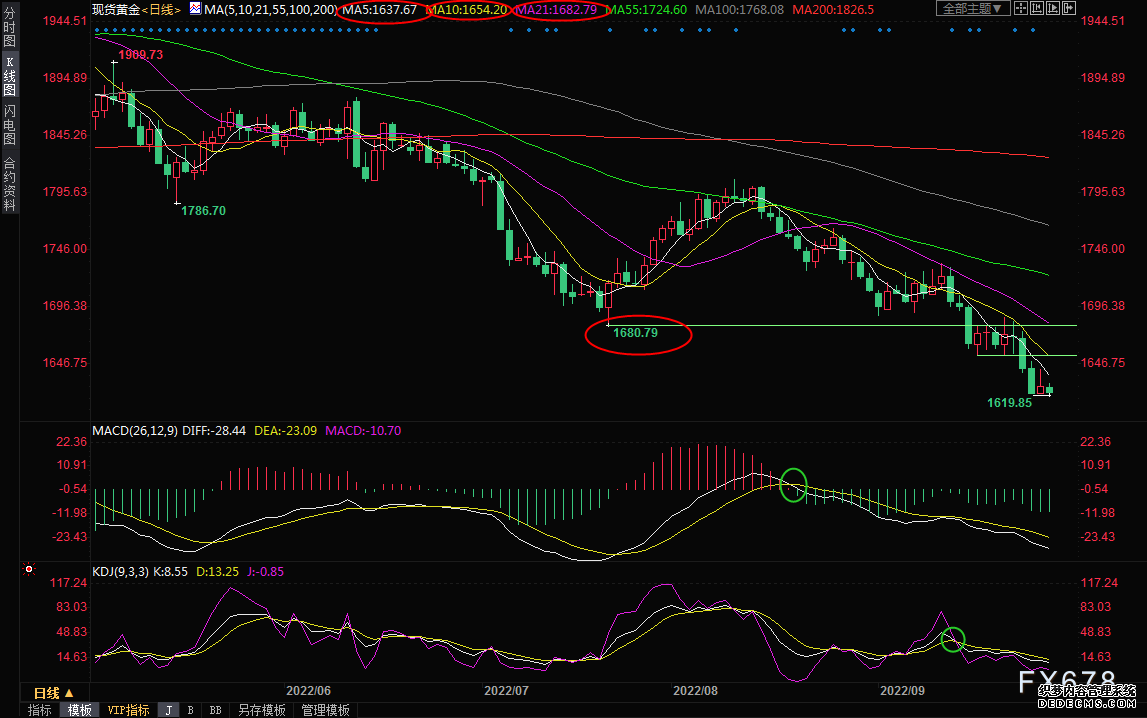Click the exit arrow icon at top right
This screenshot has height=718, width=1147.
pyautogui.click(x=1069, y=9)
